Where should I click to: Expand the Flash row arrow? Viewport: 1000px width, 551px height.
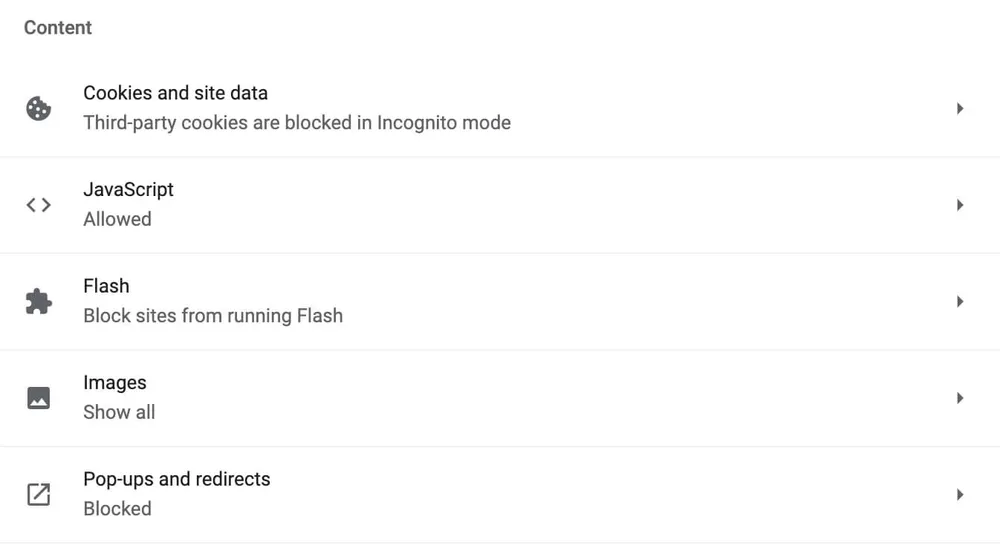959,301
